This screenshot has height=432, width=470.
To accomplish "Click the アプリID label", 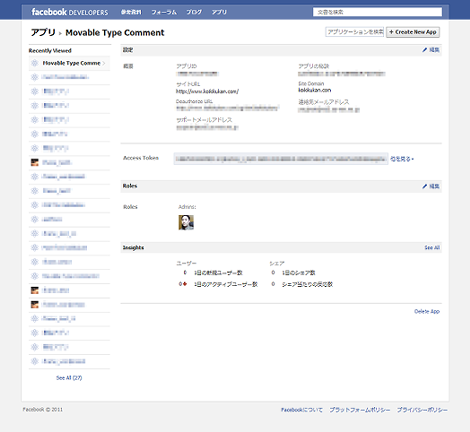I will tap(186, 66).
